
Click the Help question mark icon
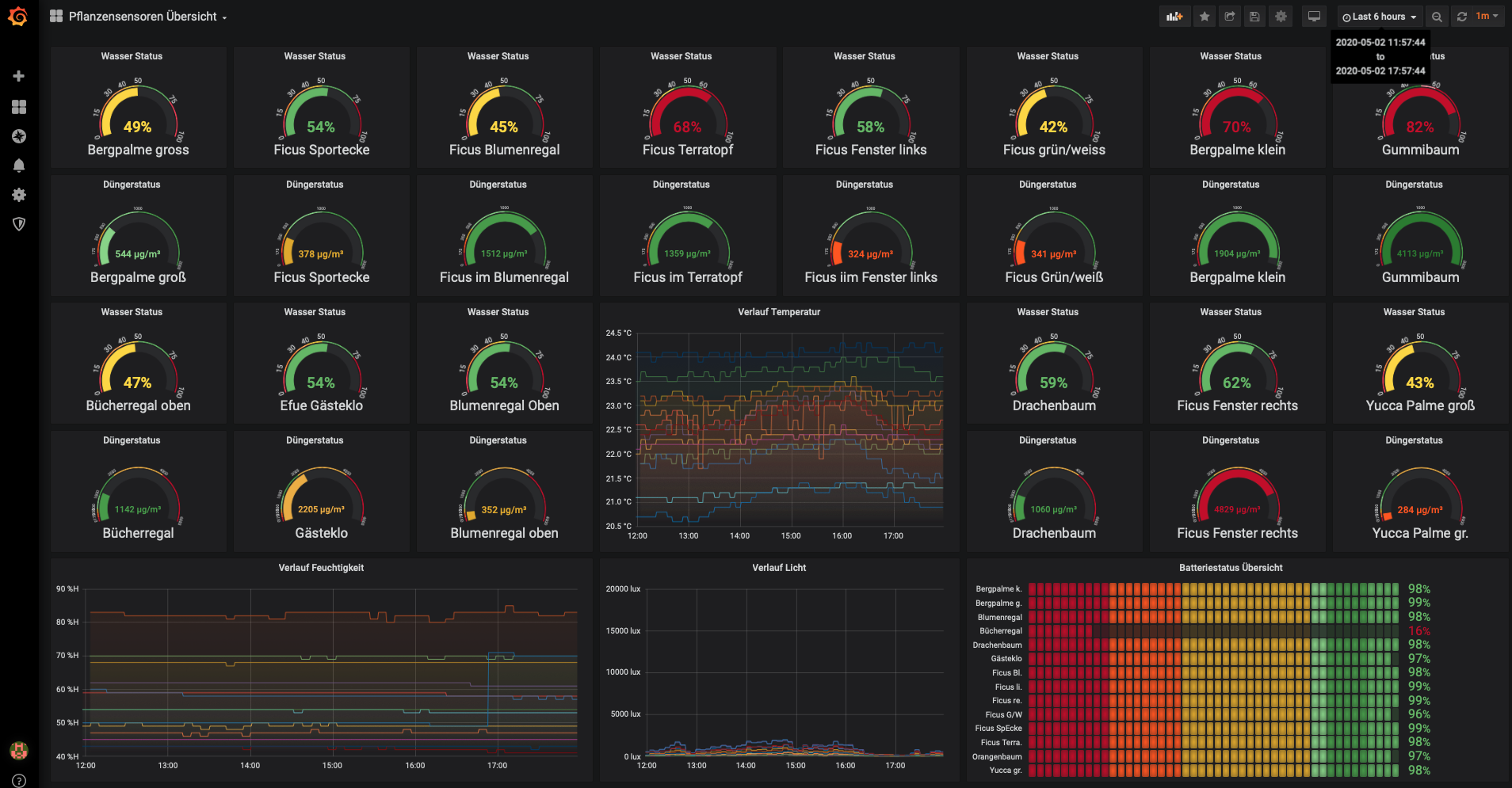coord(19,780)
